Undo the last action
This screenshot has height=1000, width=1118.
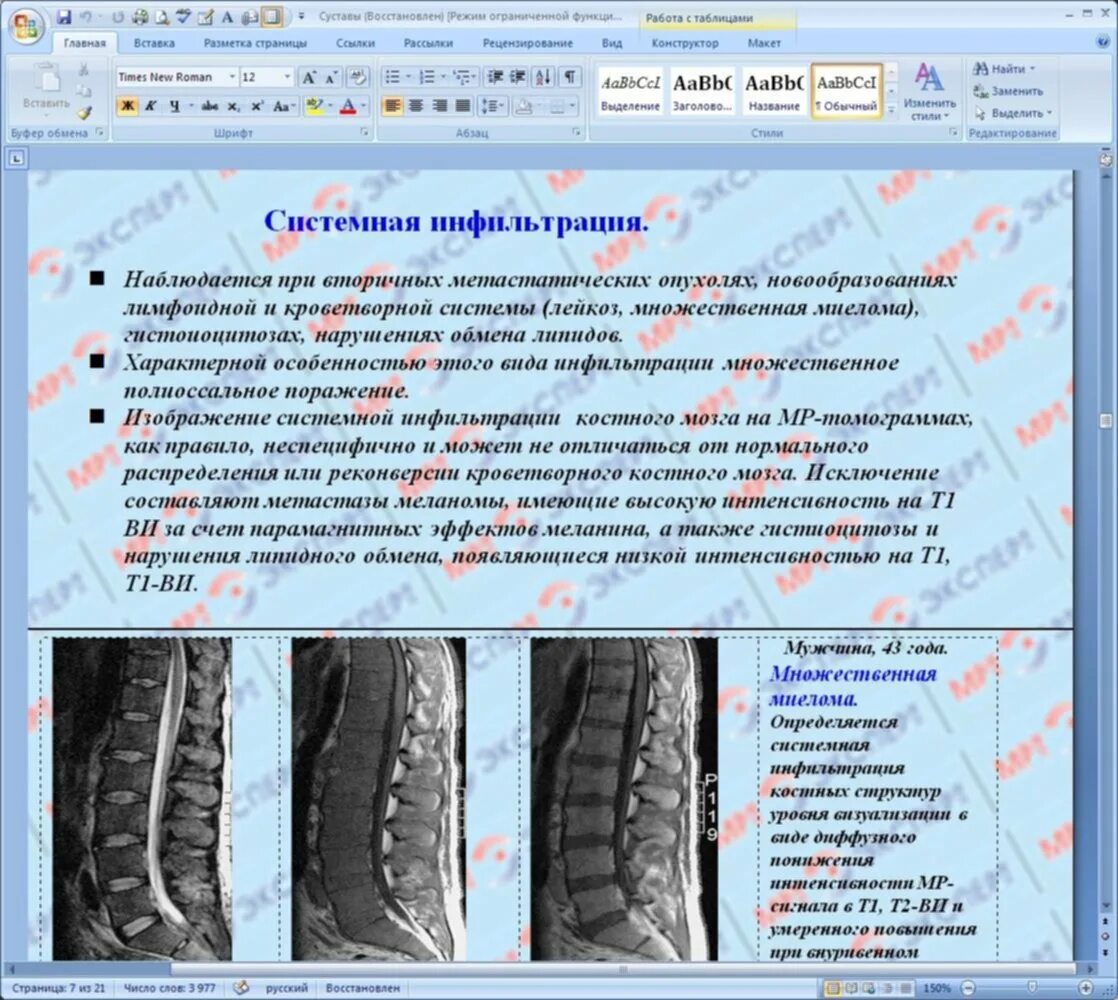pos(86,16)
